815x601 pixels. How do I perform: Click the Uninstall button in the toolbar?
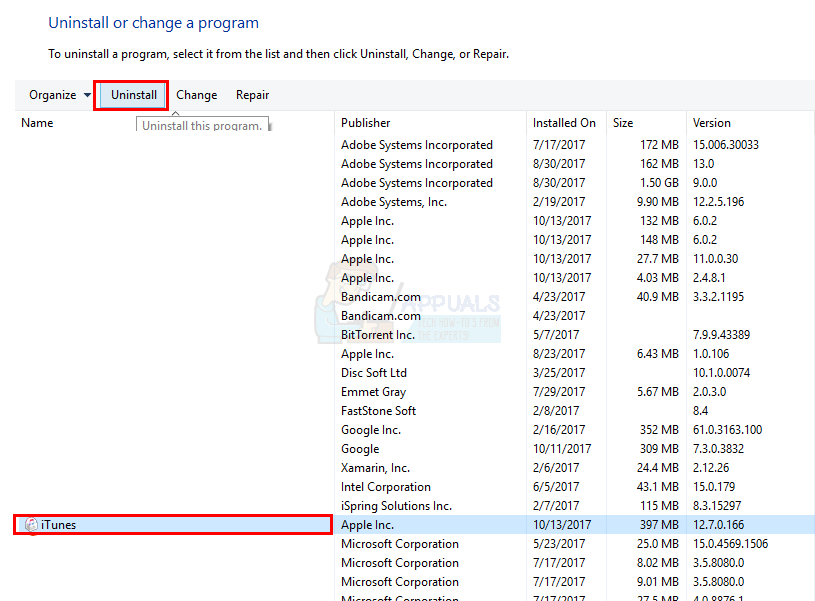pyautogui.click(x=134, y=95)
